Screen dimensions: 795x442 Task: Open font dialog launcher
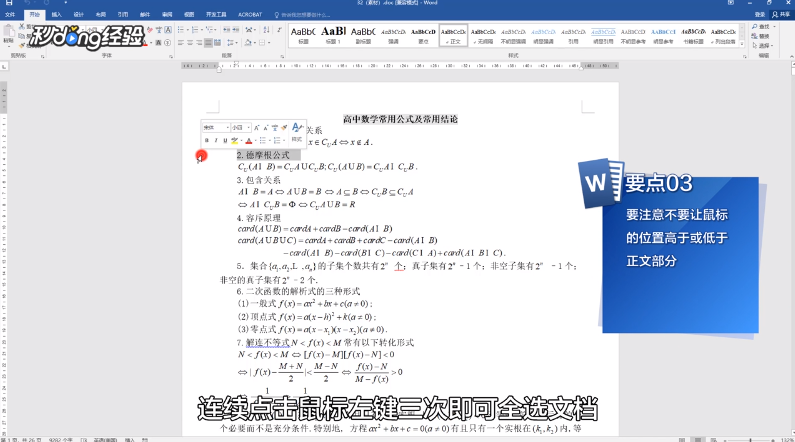tap(171, 56)
